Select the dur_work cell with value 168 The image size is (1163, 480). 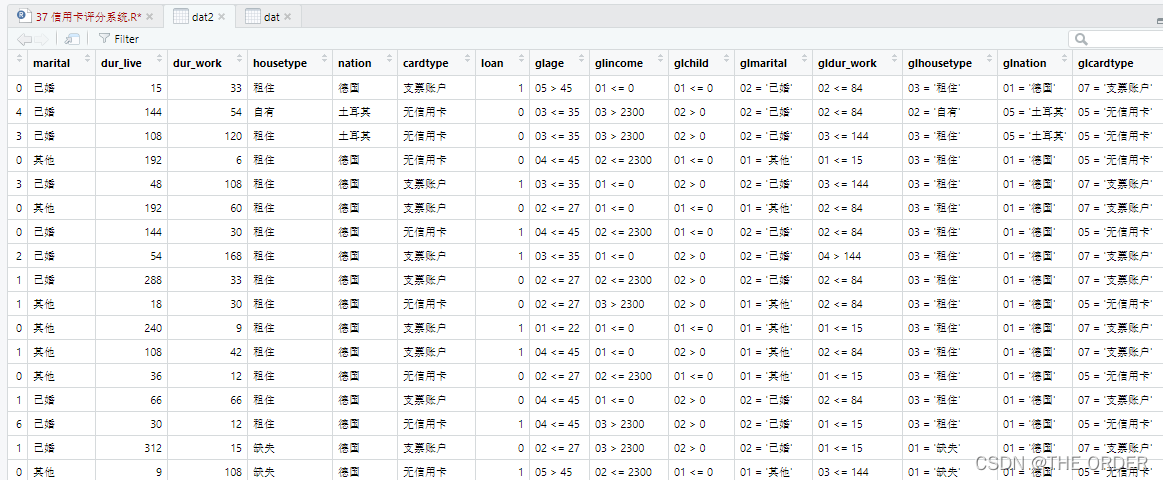(207, 255)
